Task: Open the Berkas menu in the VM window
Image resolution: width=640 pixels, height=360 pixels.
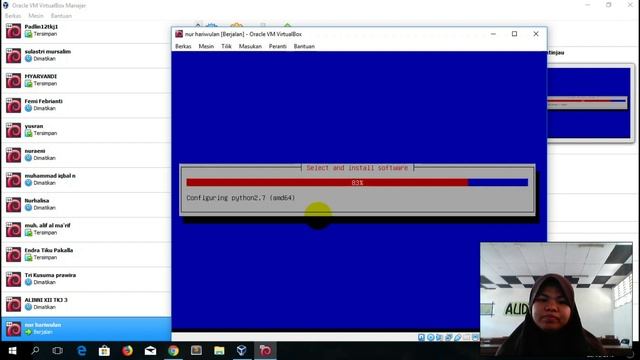Action: click(183, 46)
